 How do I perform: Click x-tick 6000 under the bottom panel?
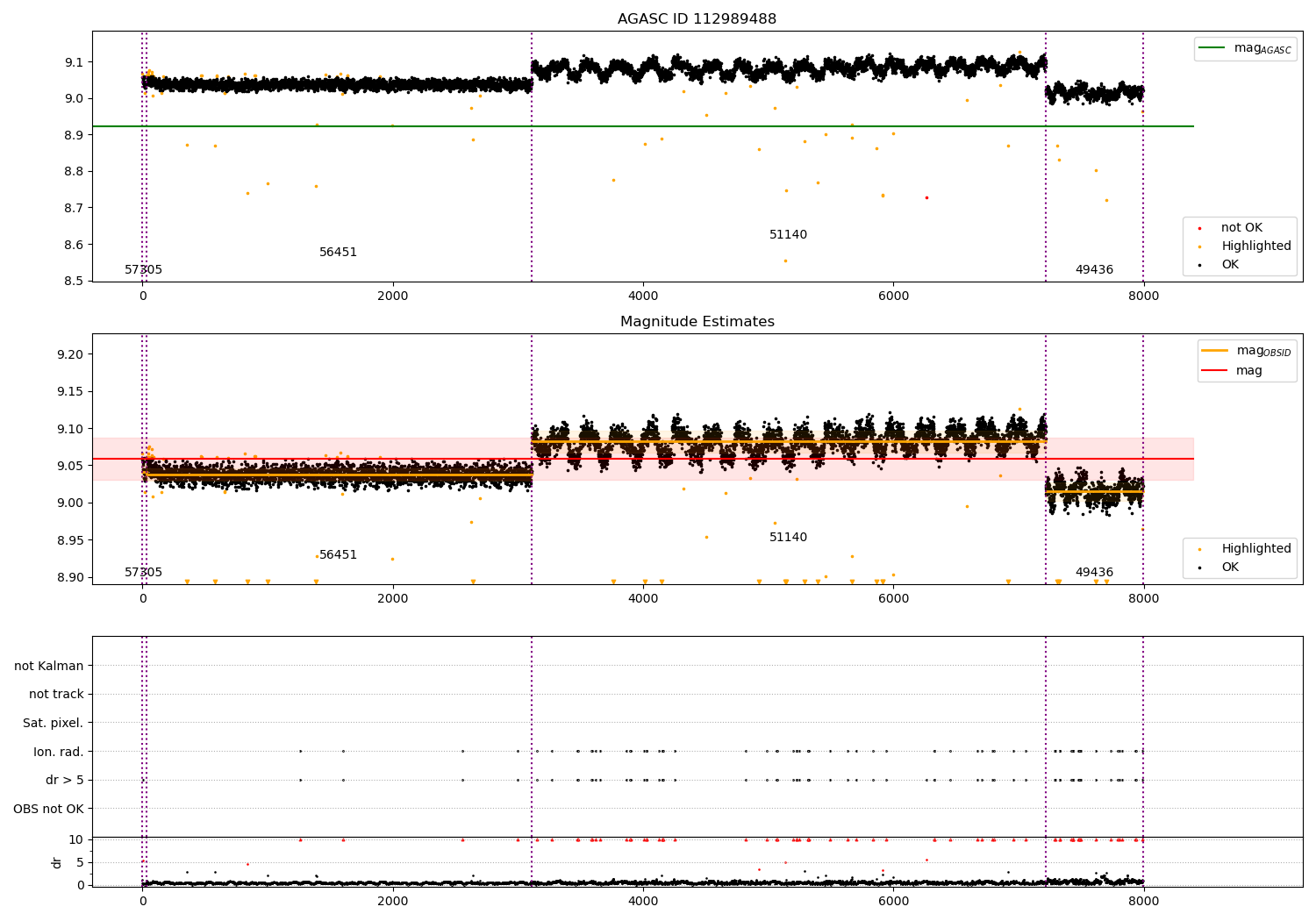tap(893, 901)
